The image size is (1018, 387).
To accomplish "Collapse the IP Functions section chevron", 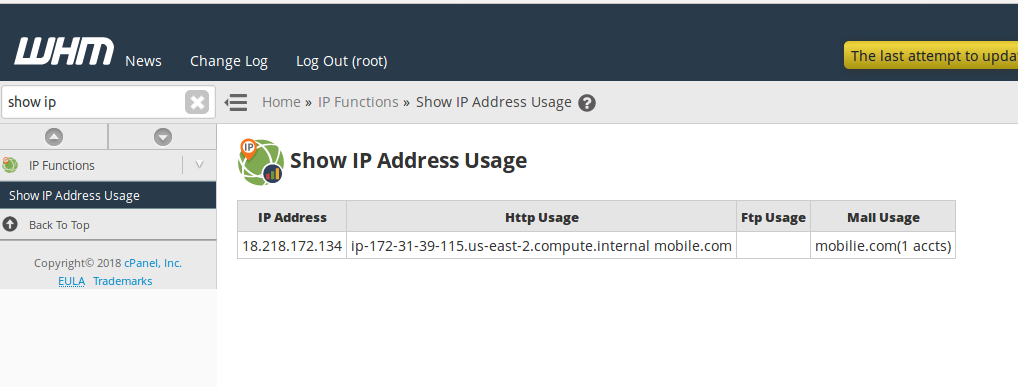I will (x=199, y=165).
